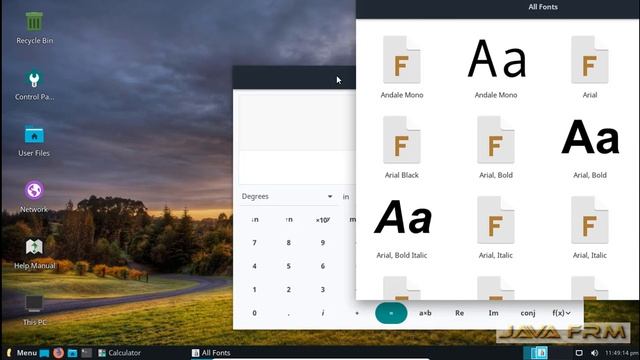Click digit 3 in Calculator
The width and height of the screenshot is (640, 360).
pos(322,290)
